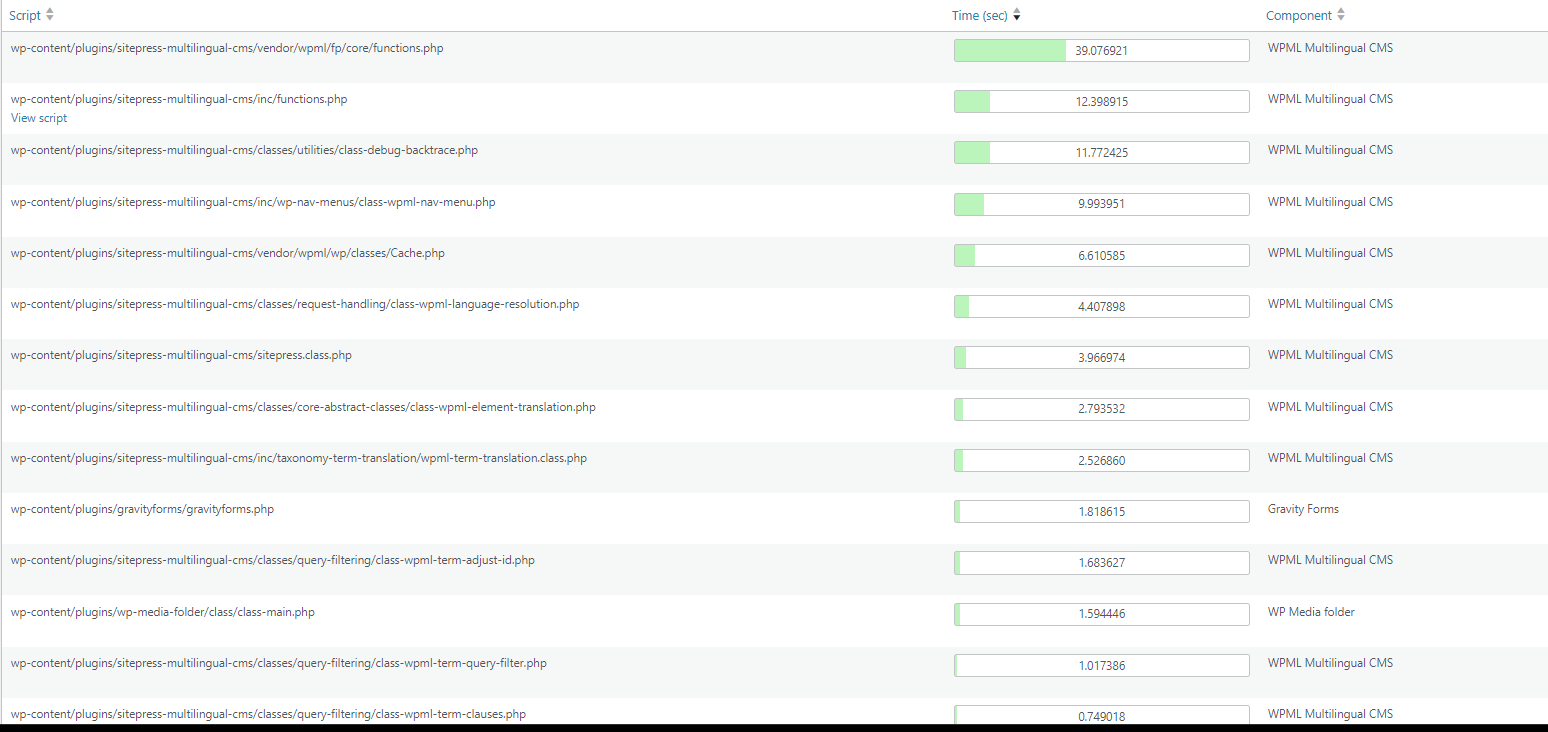
Task: Click the Time (sec) column header
Action: click(980, 15)
